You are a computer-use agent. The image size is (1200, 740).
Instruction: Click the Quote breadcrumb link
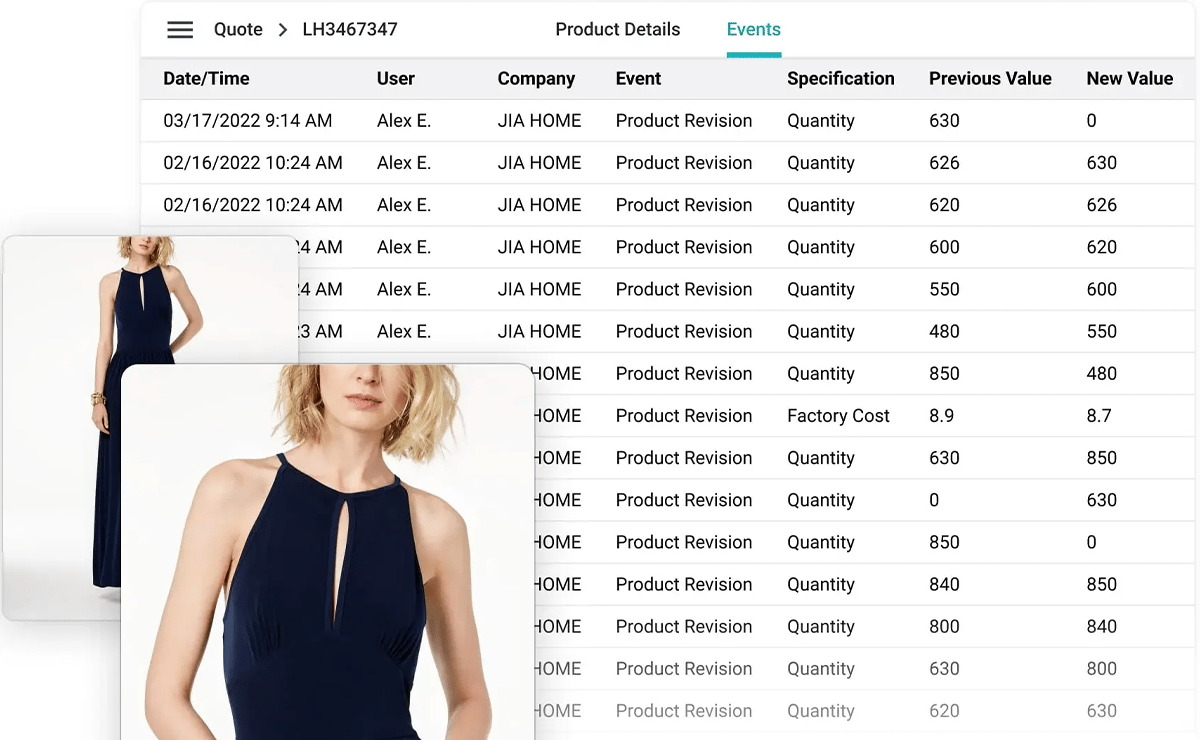coord(238,30)
